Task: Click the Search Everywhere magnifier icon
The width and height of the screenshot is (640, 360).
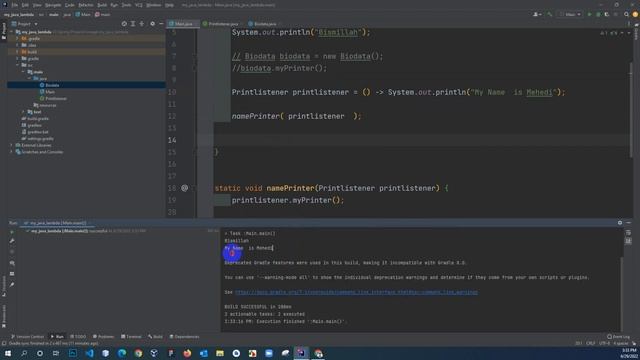Action: click(x=626, y=14)
